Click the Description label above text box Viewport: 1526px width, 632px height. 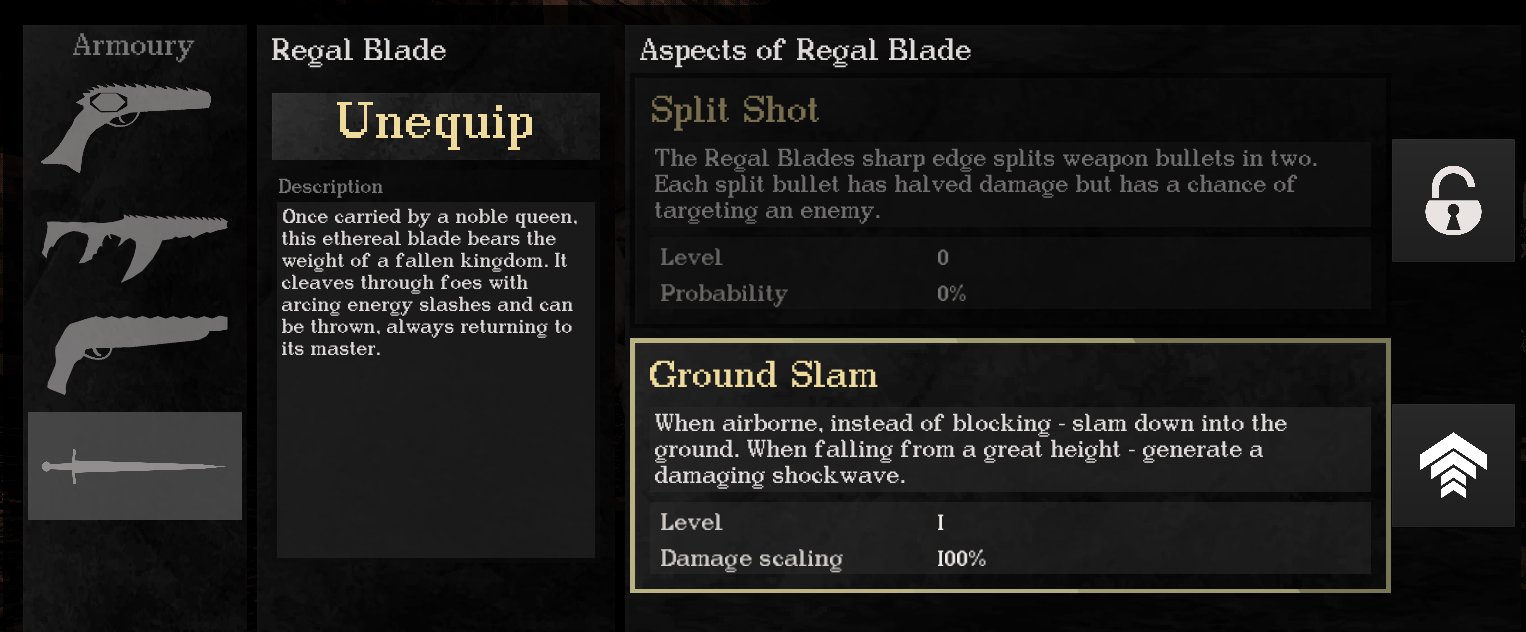pos(330,187)
